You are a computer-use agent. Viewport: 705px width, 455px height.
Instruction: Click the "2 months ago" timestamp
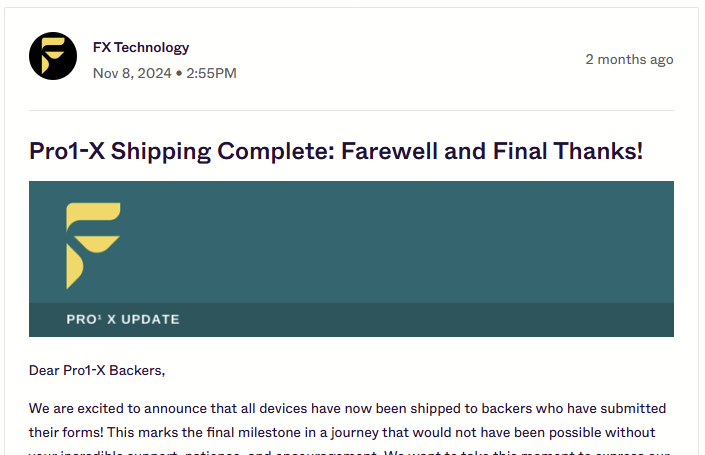point(629,59)
